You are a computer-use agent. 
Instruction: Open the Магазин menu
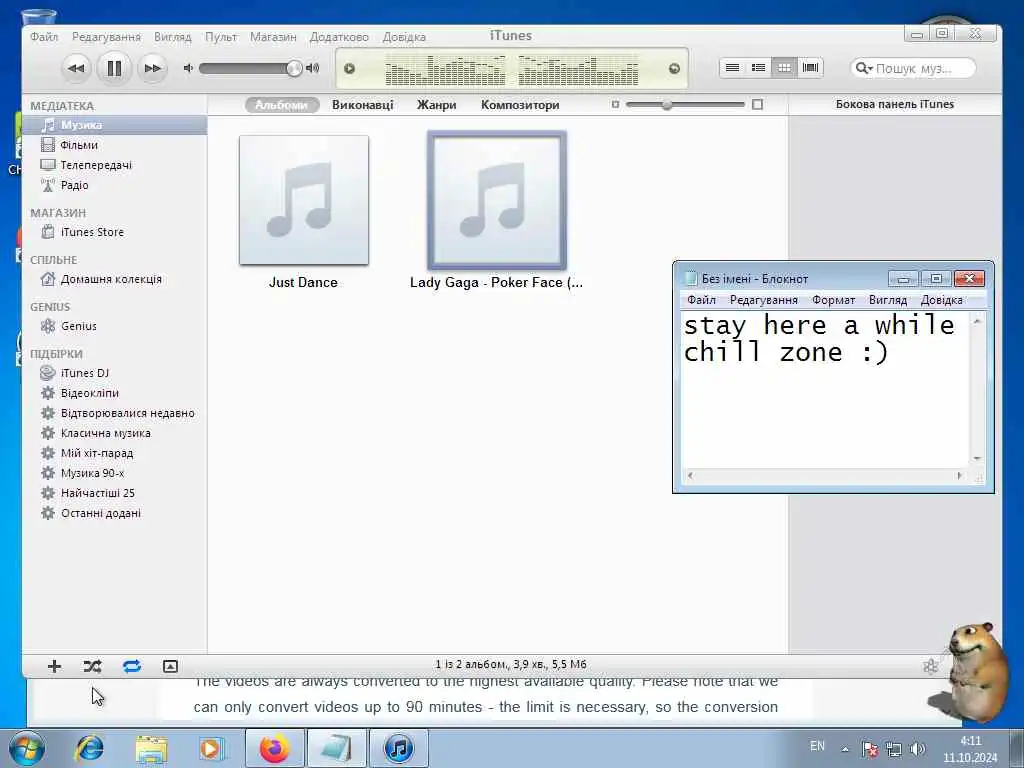273,37
